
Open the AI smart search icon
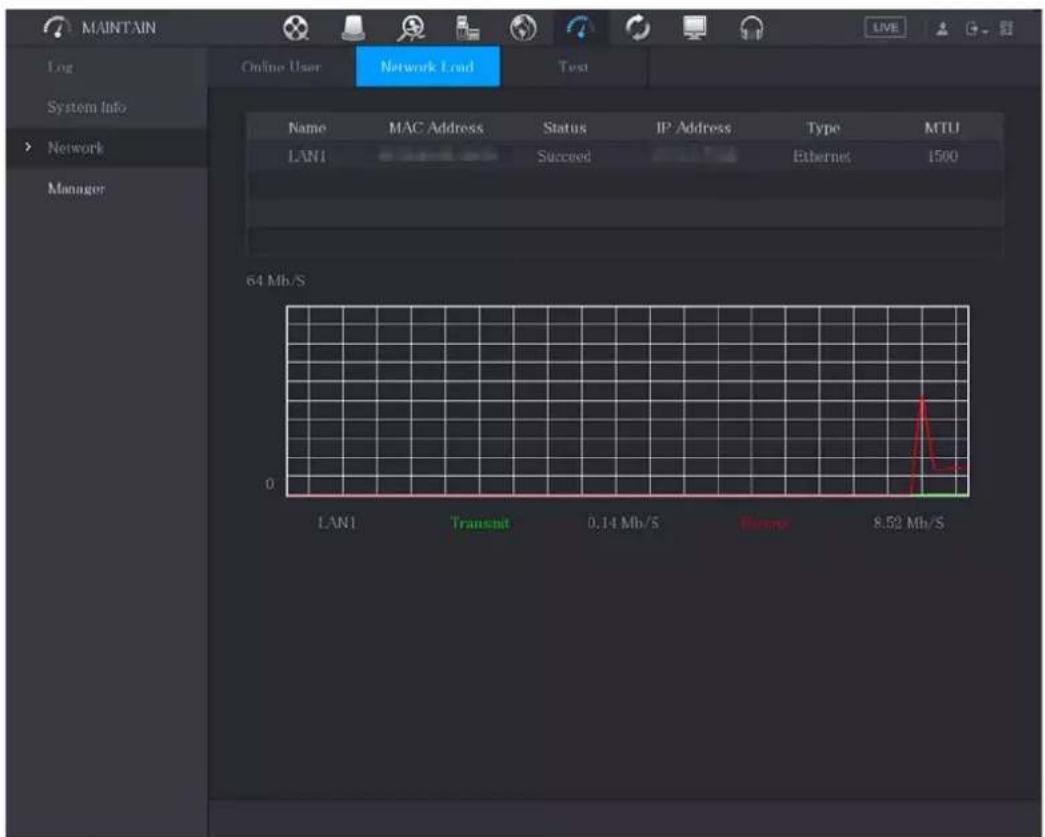pos(411,28)
